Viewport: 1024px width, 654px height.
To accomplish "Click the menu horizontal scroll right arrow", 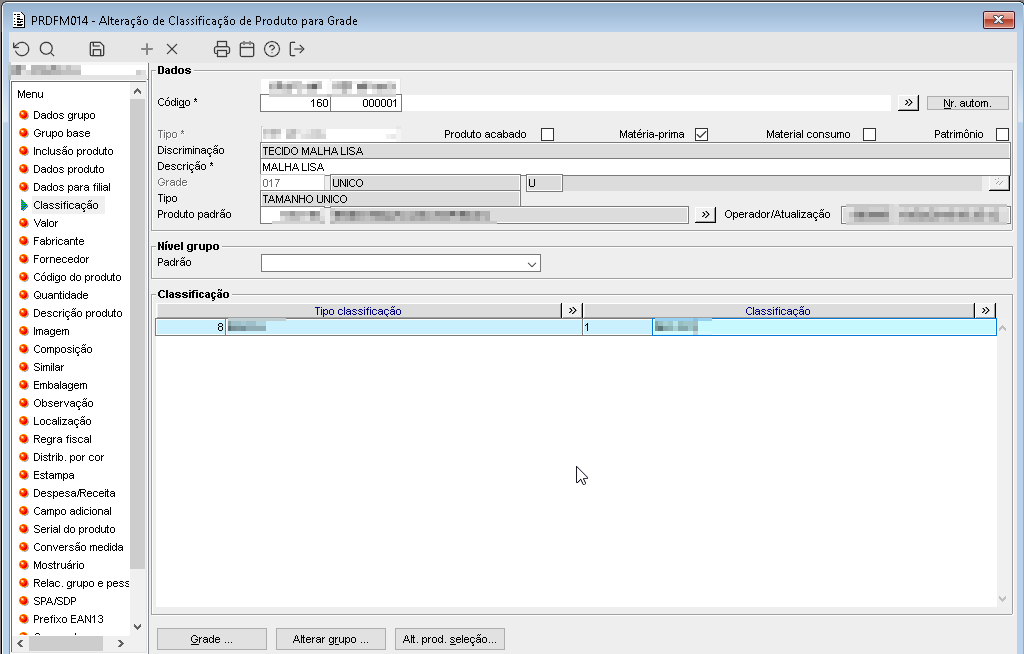I will 121,644.
